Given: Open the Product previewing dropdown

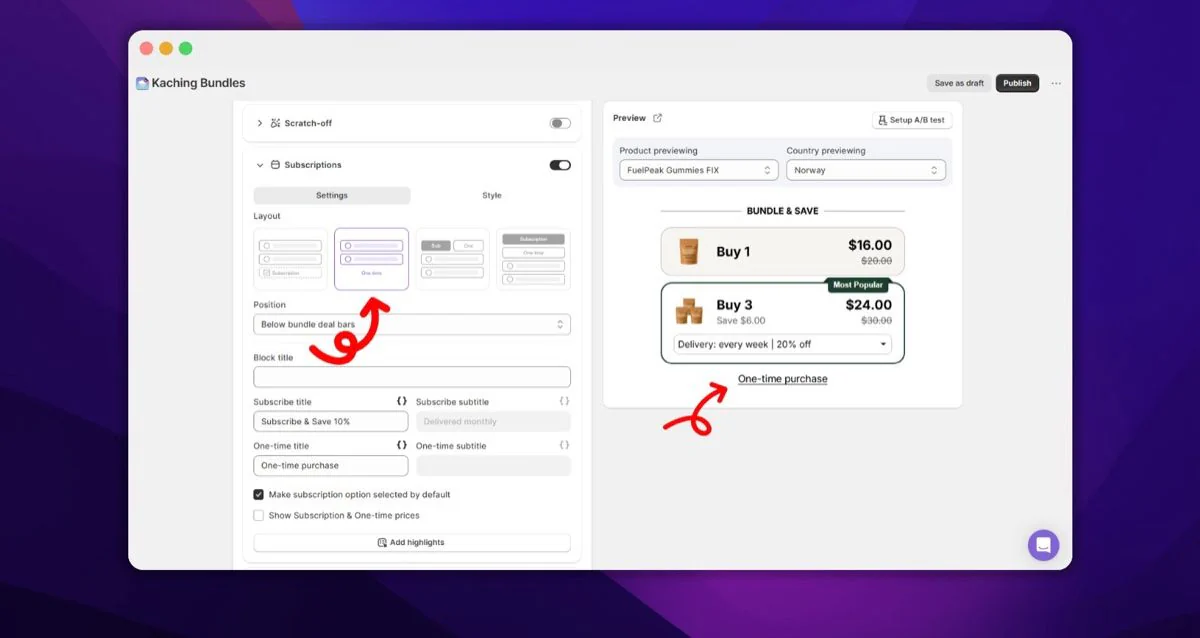Looking at the screenshot, I should 699,170.
